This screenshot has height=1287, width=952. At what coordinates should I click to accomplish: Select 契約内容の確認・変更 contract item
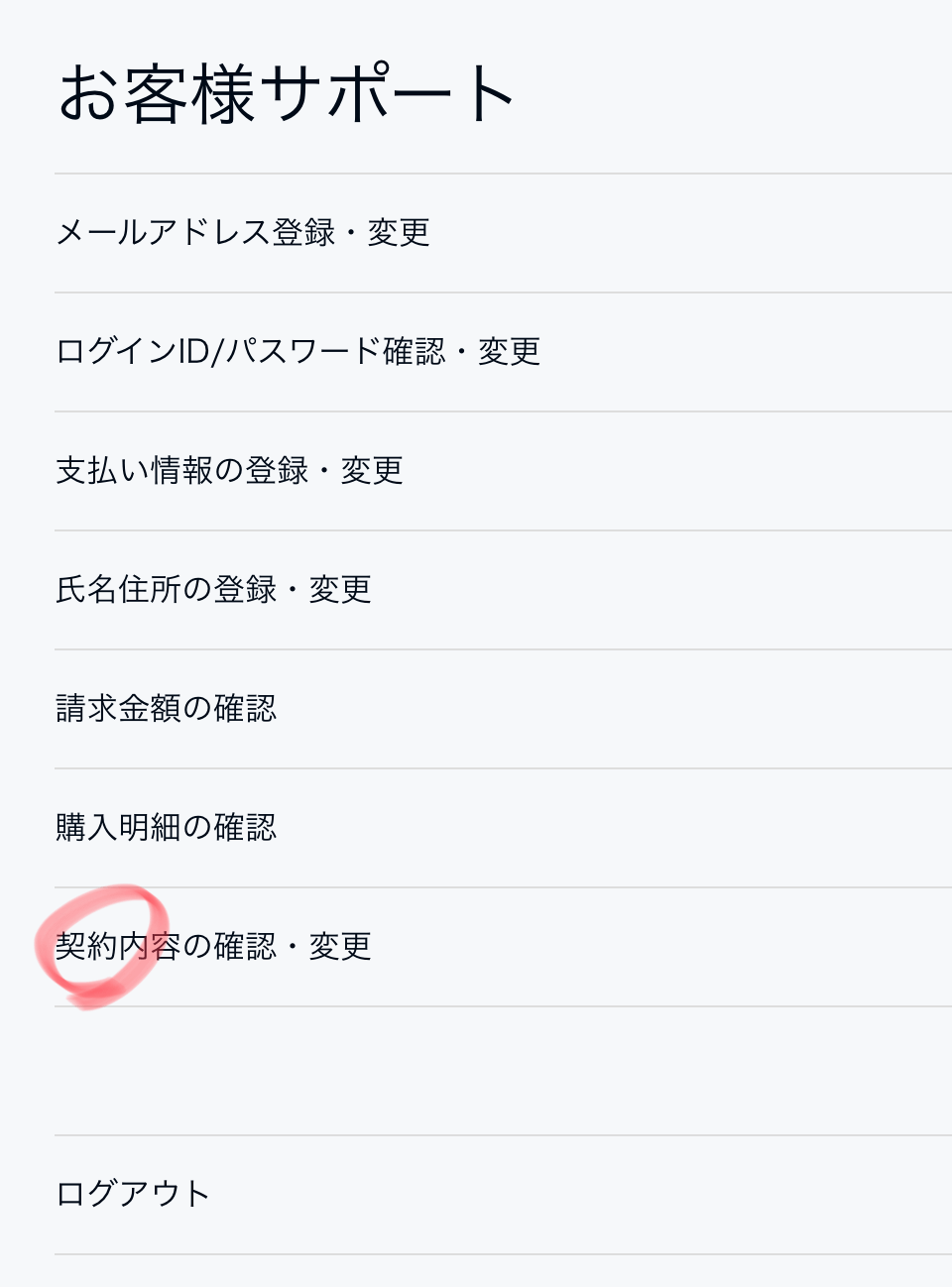[x=503, y=947]
